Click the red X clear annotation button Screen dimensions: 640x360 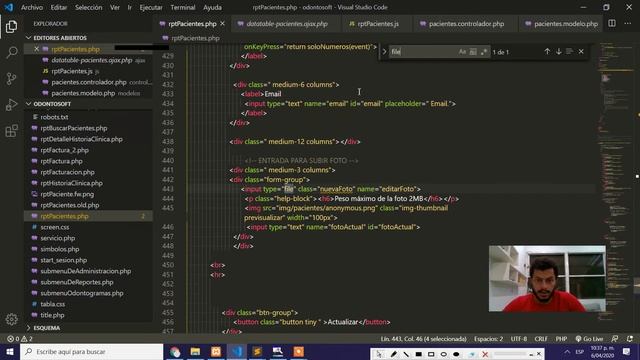(485, 354)
